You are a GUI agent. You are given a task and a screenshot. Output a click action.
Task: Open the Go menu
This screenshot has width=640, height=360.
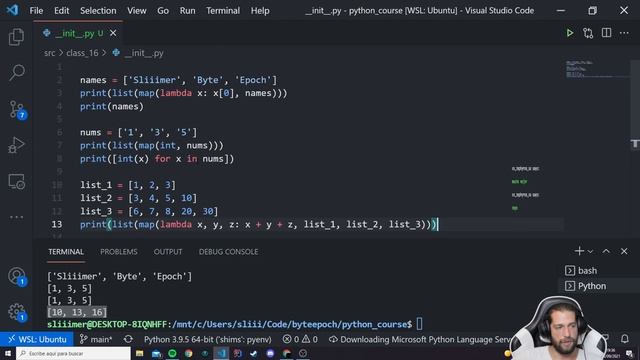tap(163, 11)
